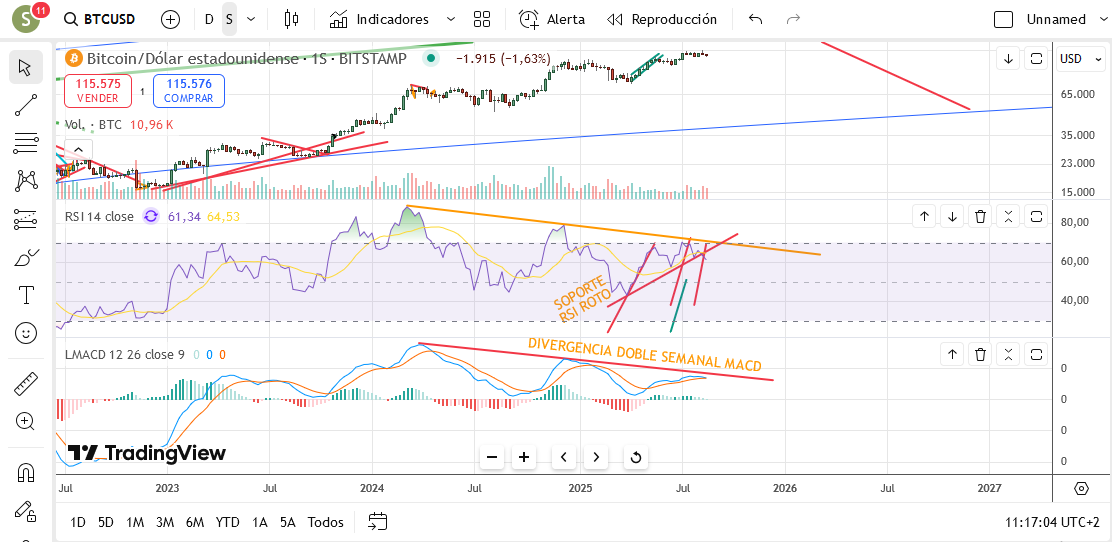Collapse the indicator legend arrow
The image size is (1112, 542).
tap(78, 150)
